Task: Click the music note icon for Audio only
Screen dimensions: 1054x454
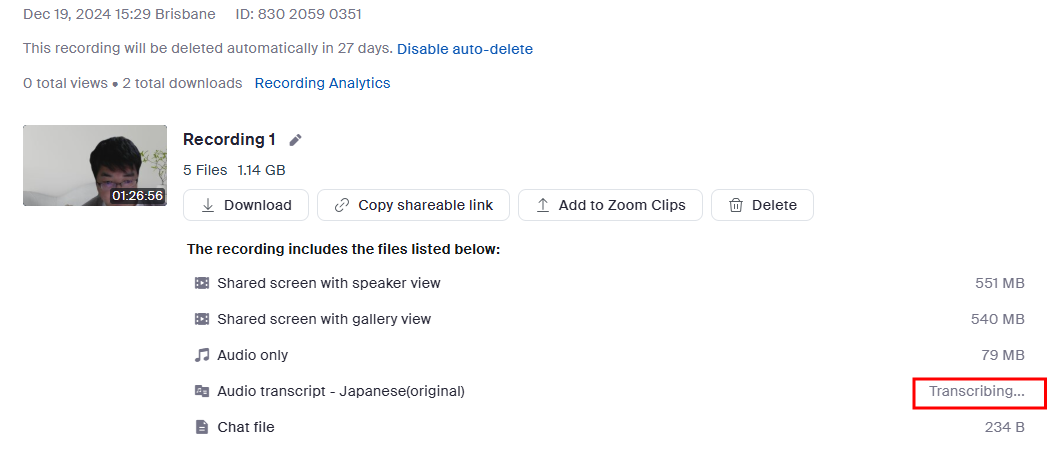Action: (x=202, y=355)
